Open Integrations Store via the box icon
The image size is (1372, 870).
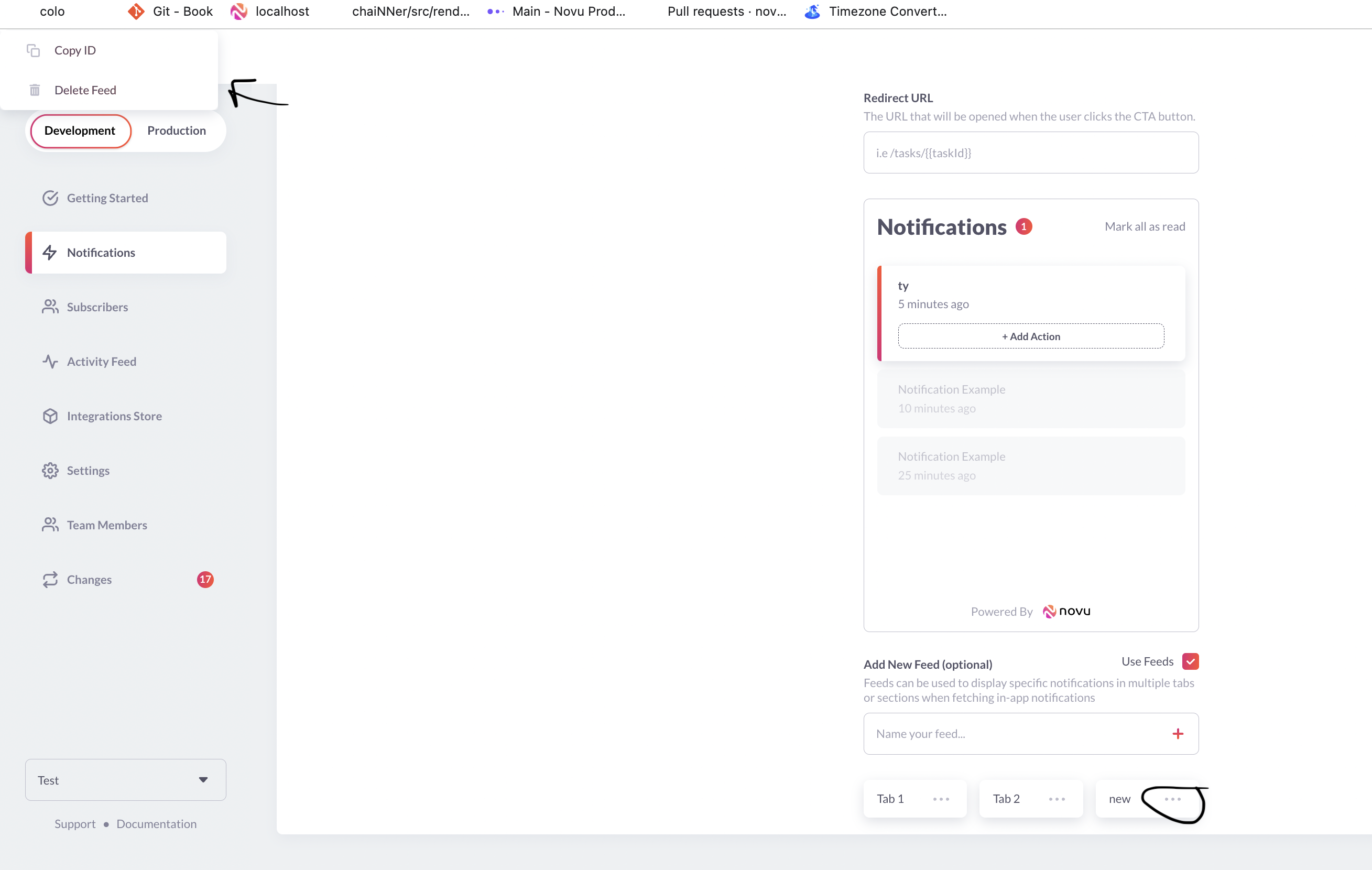point(50,416)
